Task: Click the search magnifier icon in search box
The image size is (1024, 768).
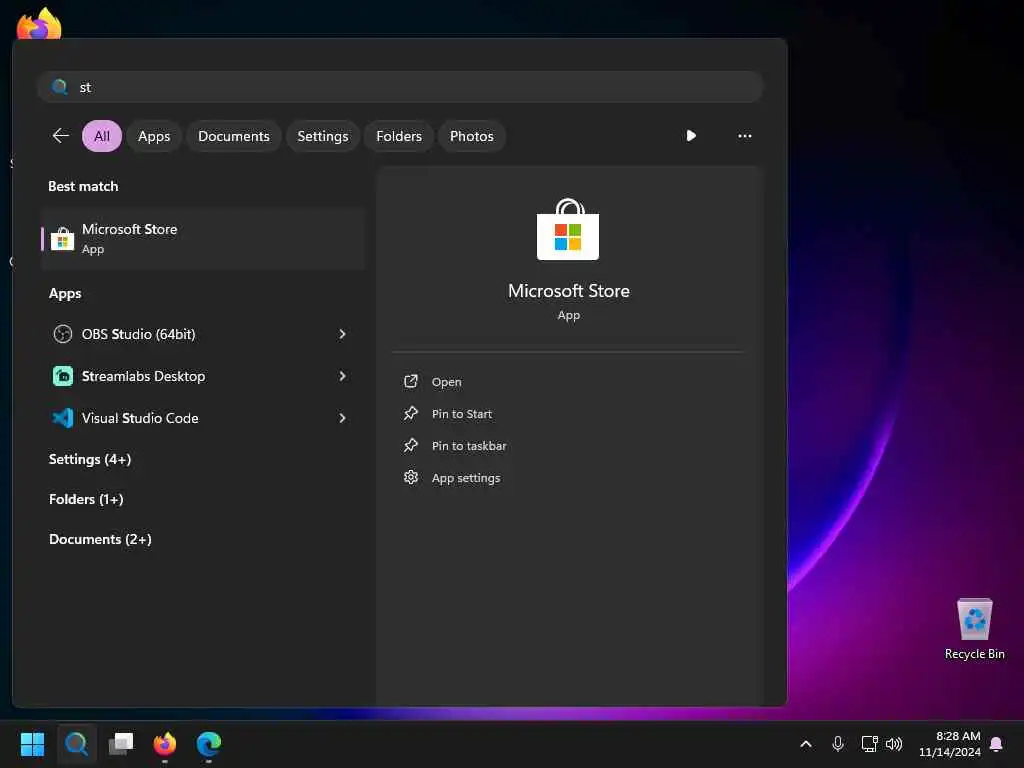Action: coord(59,87)
